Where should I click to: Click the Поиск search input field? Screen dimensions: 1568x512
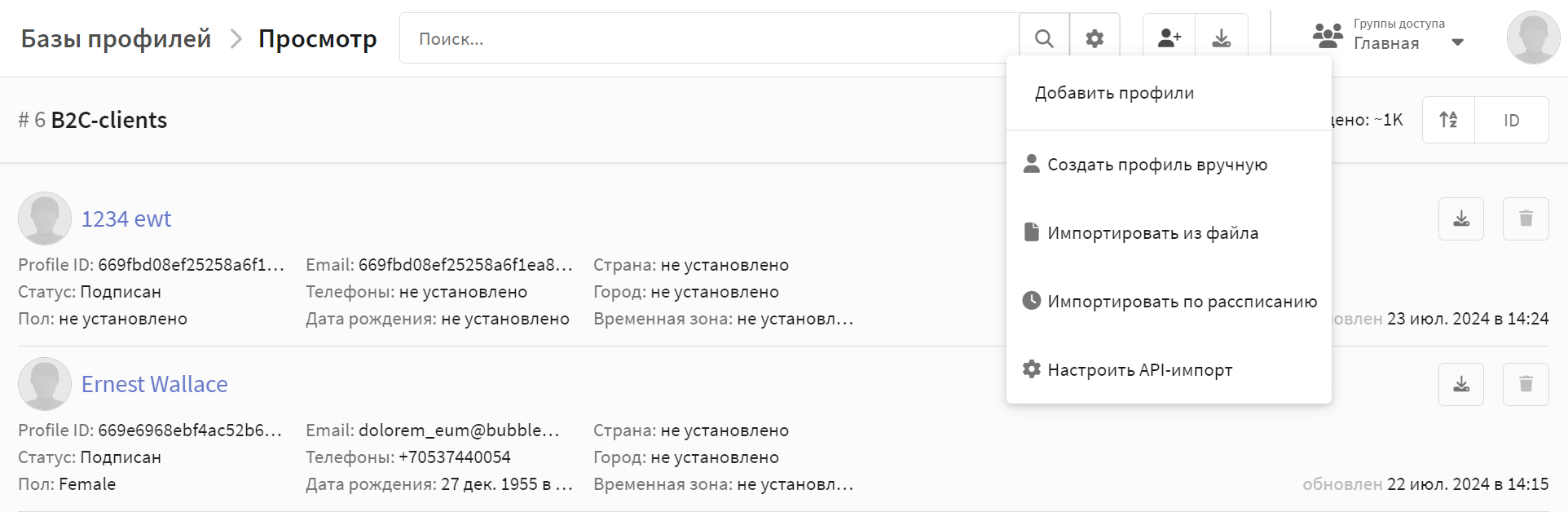709,38
